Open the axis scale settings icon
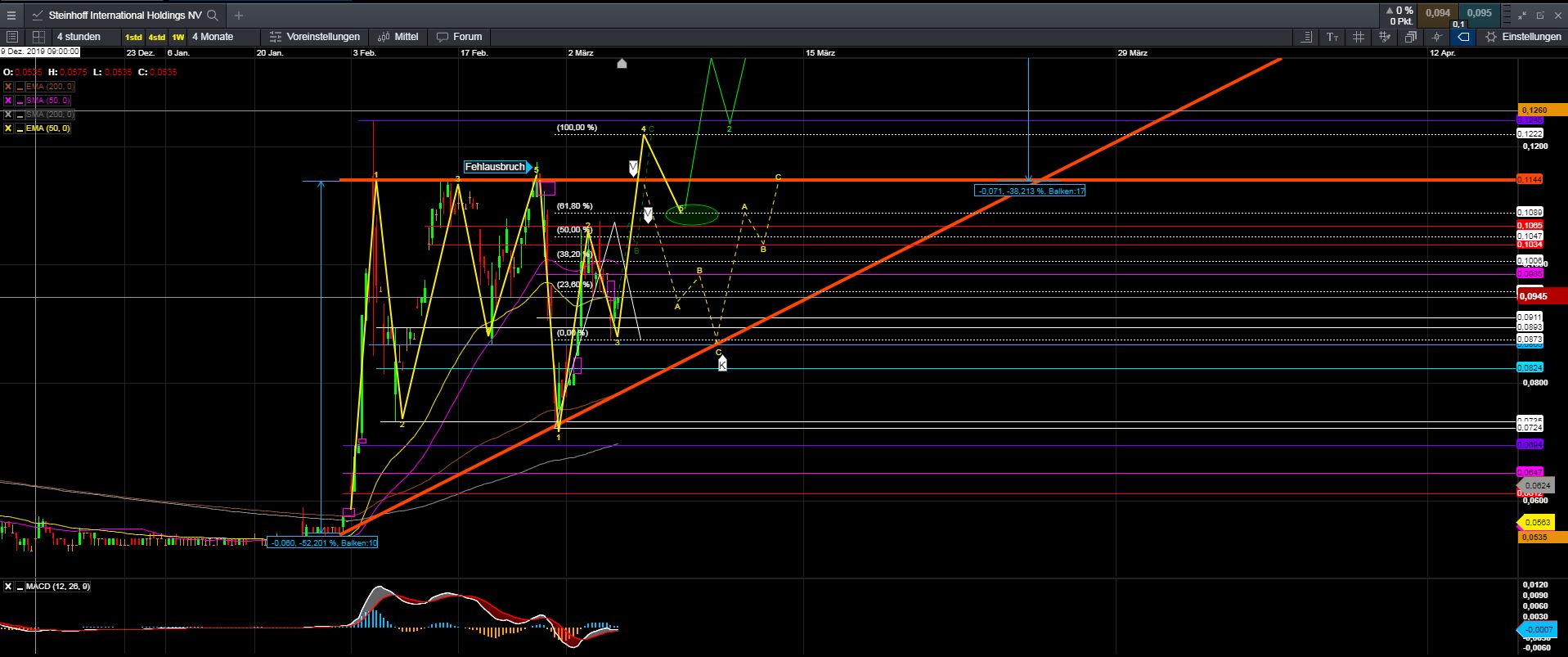Screen dimensions: 1568x657 (1306, 37)
